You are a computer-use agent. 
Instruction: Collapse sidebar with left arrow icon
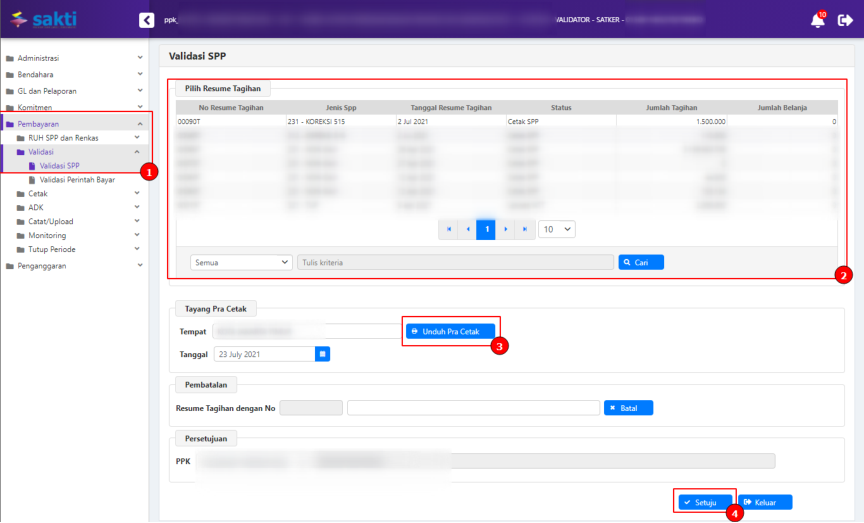(146, 19)
